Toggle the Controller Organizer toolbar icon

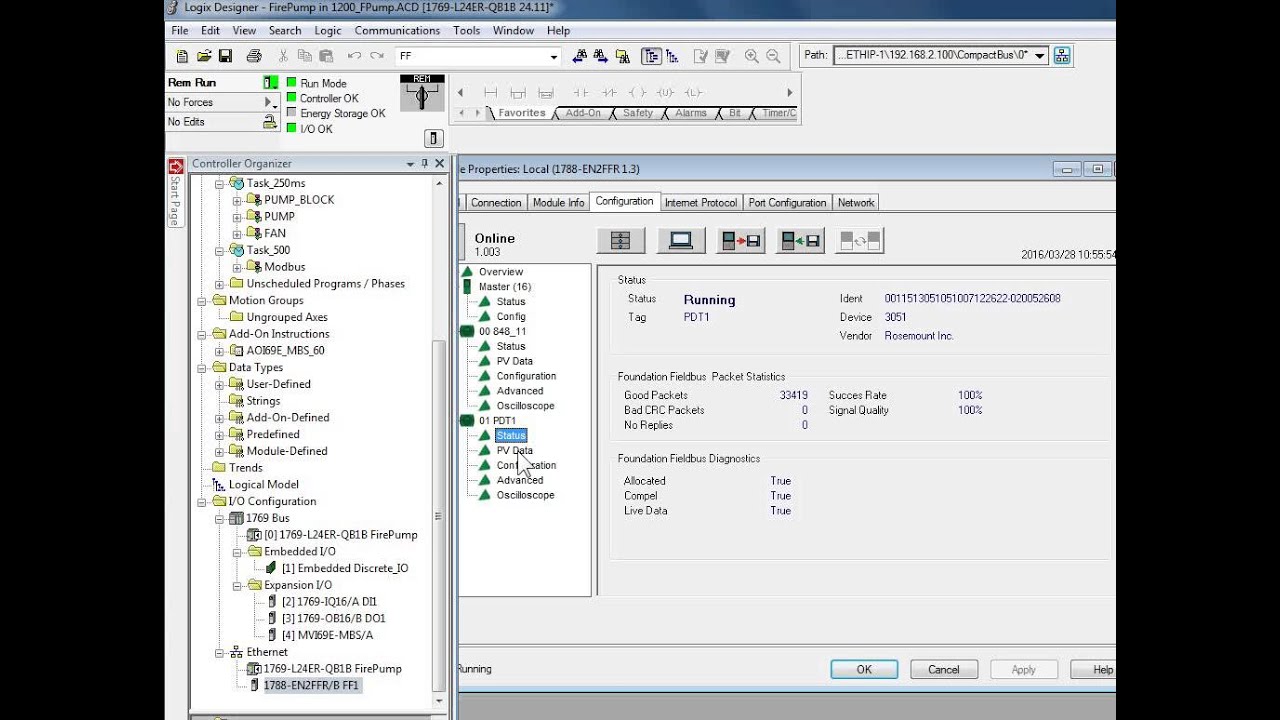click(651, 56)
